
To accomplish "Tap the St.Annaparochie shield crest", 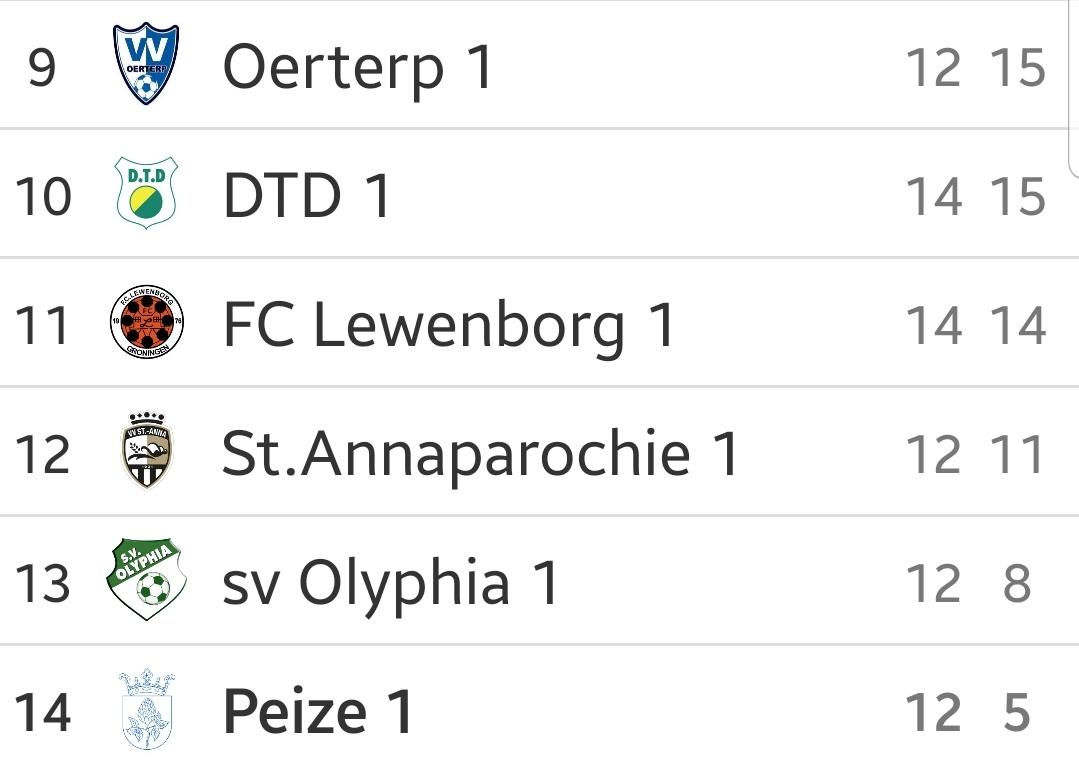I will tap(147, 451).
